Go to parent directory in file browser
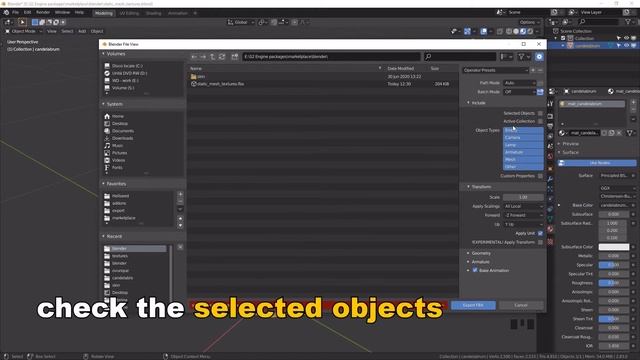Viewport: 640px width, 360px height. [213, 57]
